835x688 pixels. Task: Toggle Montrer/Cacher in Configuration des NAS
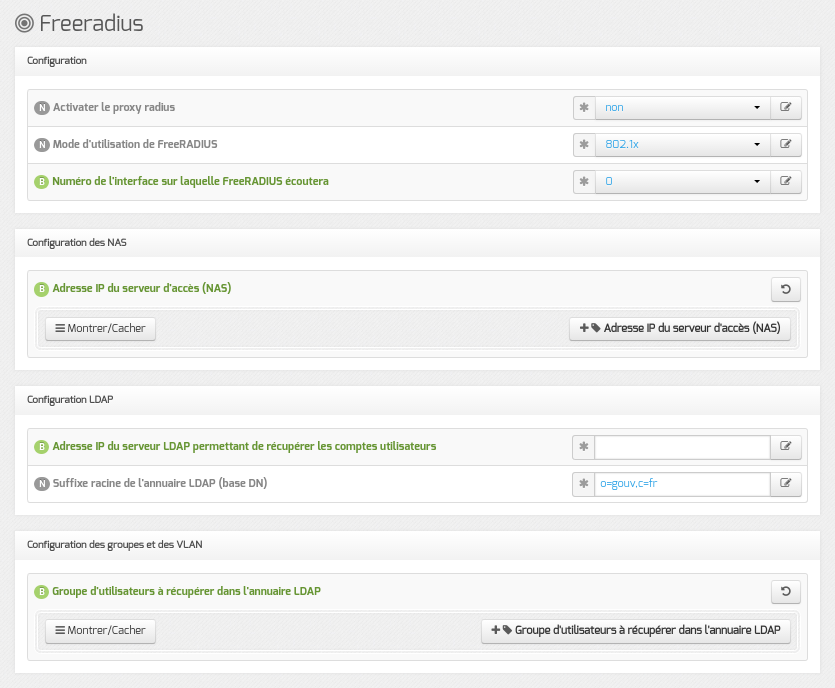[100, 329]
